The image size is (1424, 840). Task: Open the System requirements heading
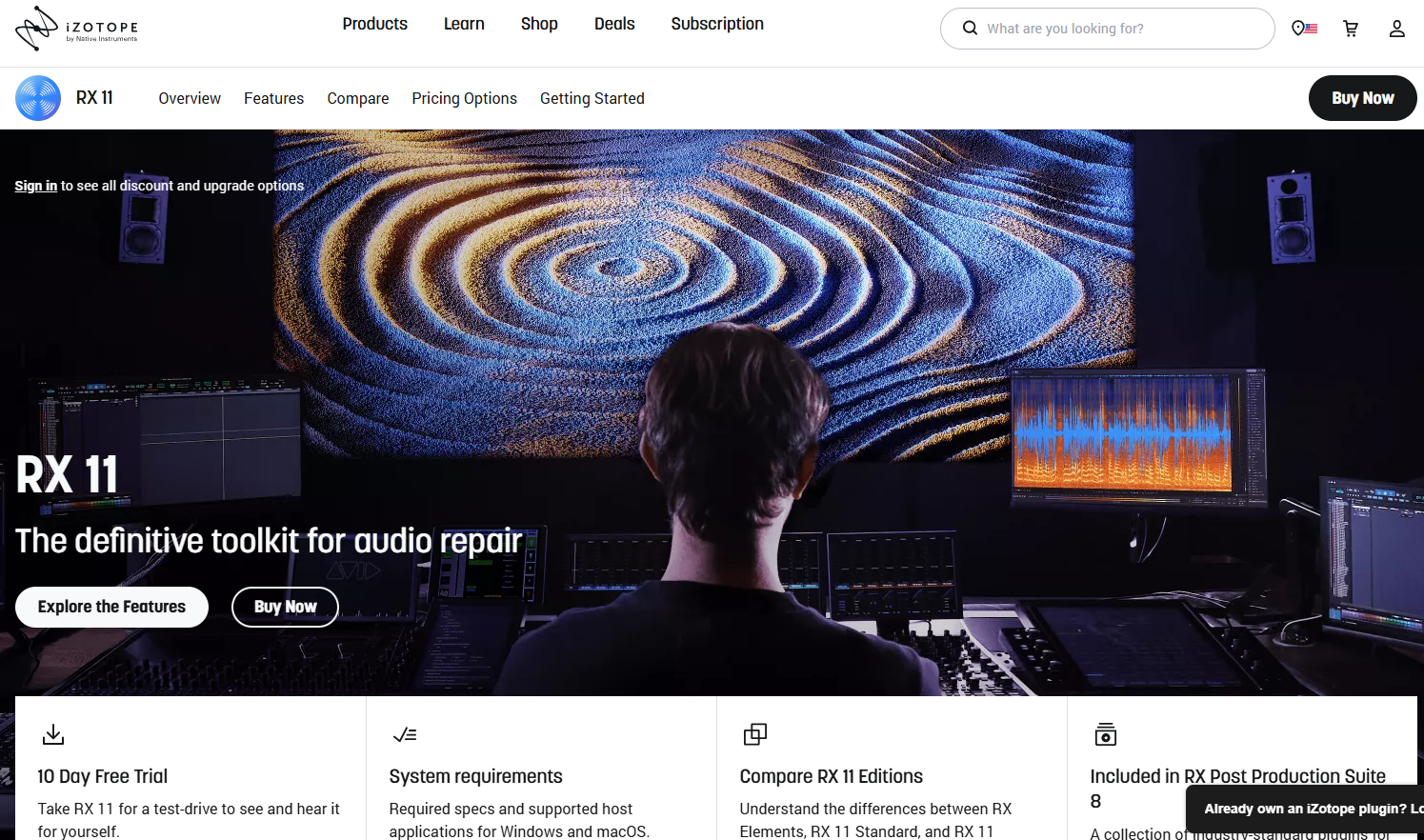(475, 776)
